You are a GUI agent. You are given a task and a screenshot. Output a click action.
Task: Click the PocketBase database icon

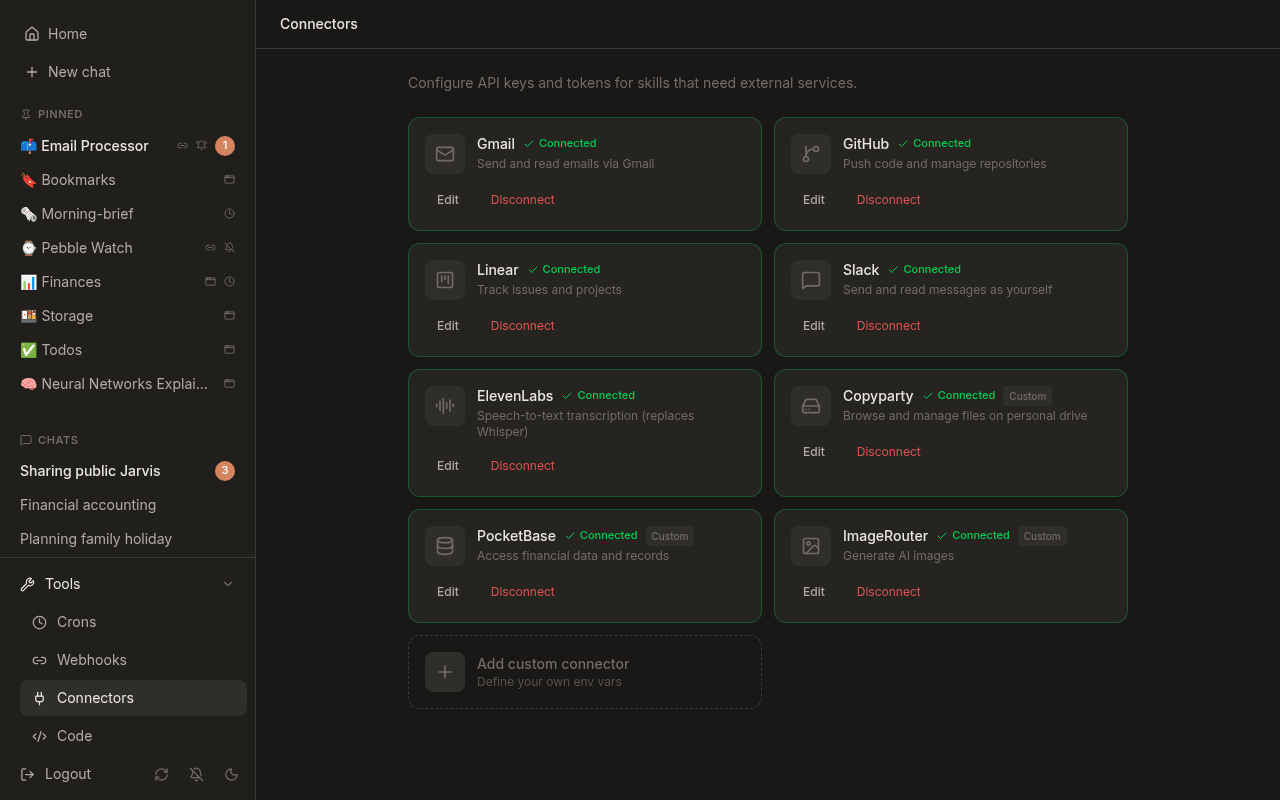point(445,546)
